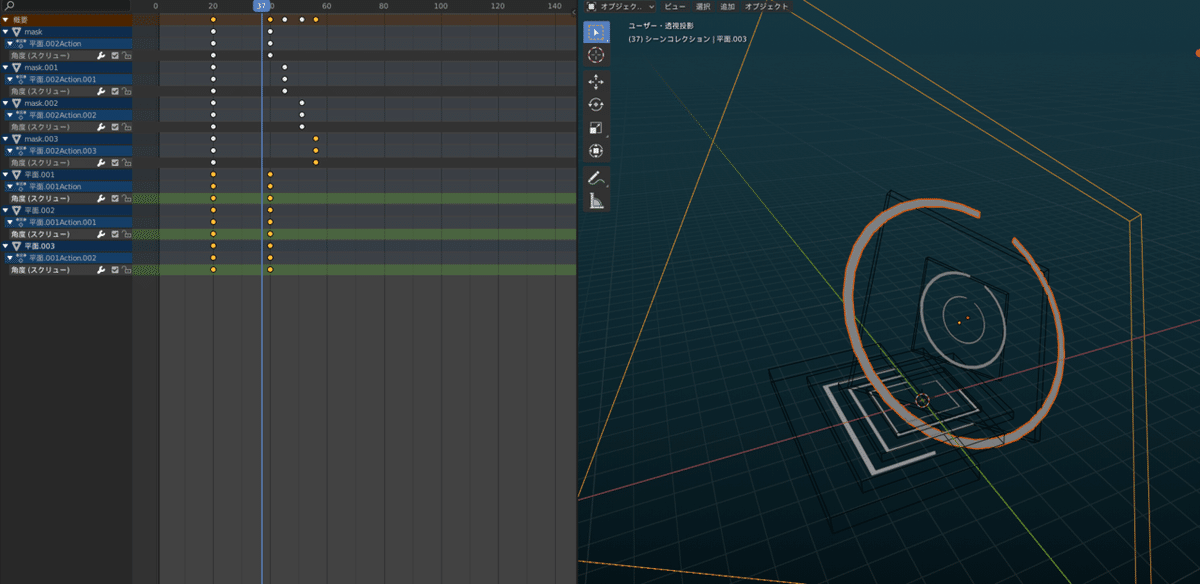Click wrench icon in mask.003's 角度 (スクリュー) row
The image size is (1200, 584).
[101, 162]
